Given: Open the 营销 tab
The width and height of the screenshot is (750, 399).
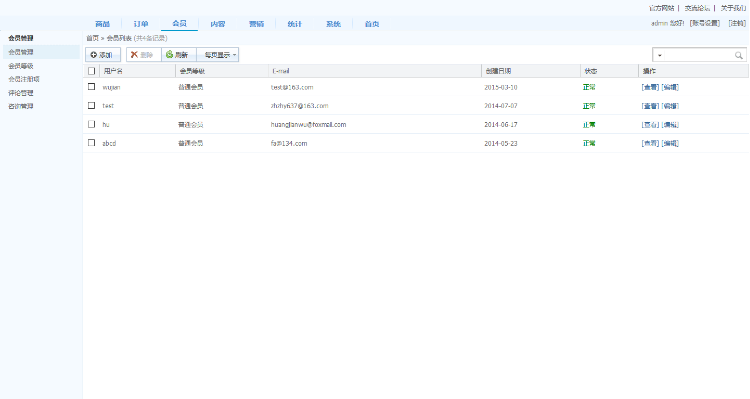Looking at the screenshot, I should click(x=256, y=24).
